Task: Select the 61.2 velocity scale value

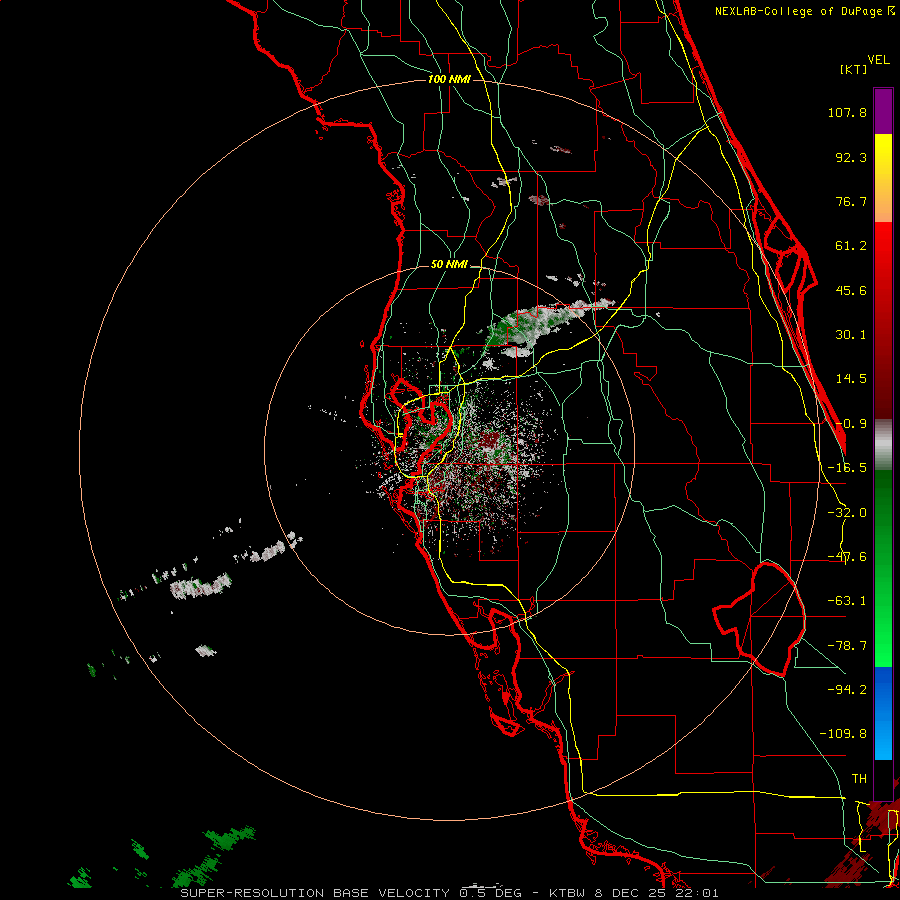Action: point(851,246)
